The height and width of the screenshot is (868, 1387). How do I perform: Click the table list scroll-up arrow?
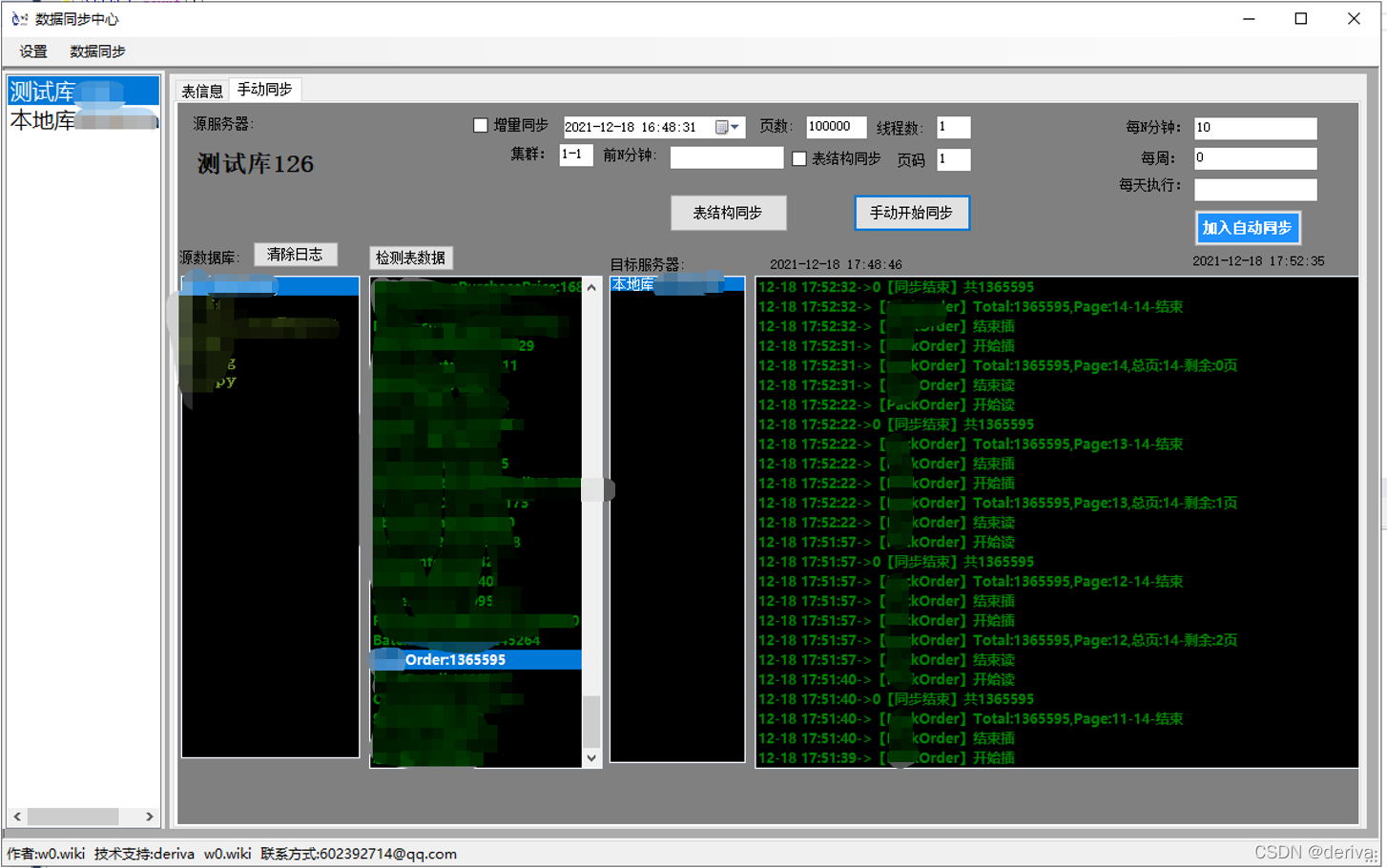point(591,287)
